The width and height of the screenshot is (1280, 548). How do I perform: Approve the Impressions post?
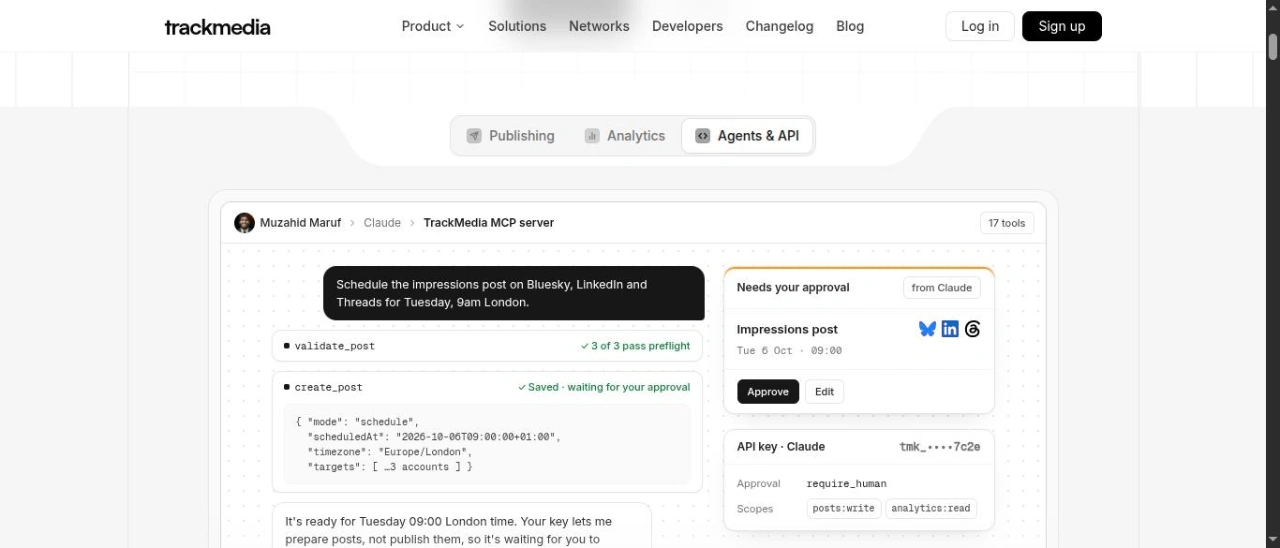click(768, 392)
